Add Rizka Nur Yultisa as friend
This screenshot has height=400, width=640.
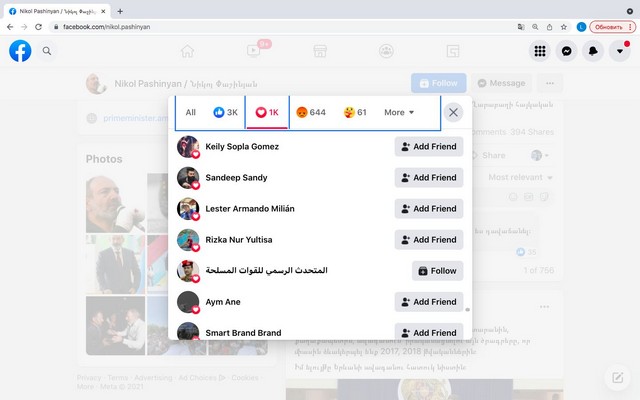[x=429, y=240]
